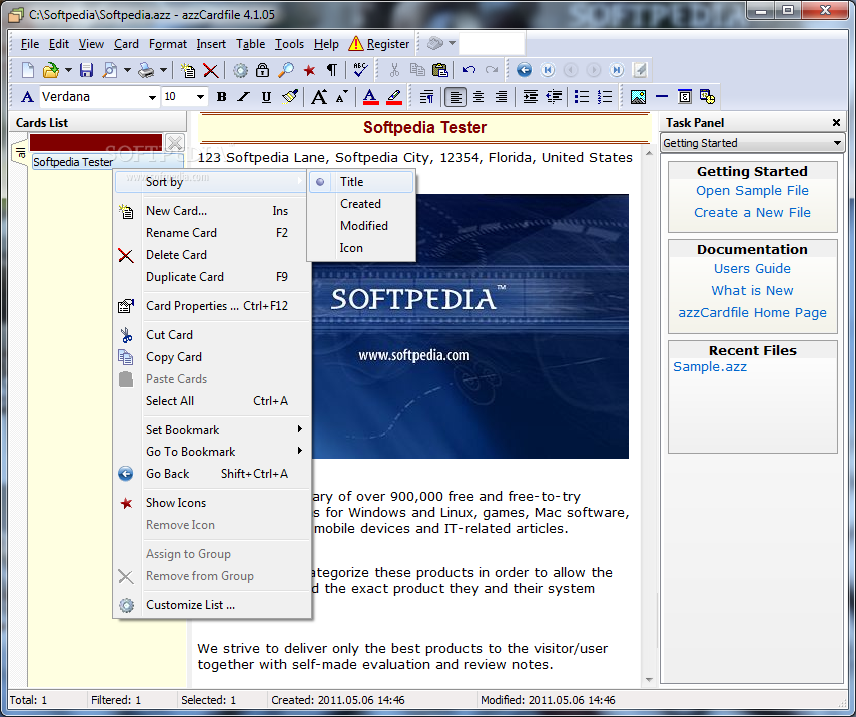Open the Customize List menu entry

pos(212,605)
